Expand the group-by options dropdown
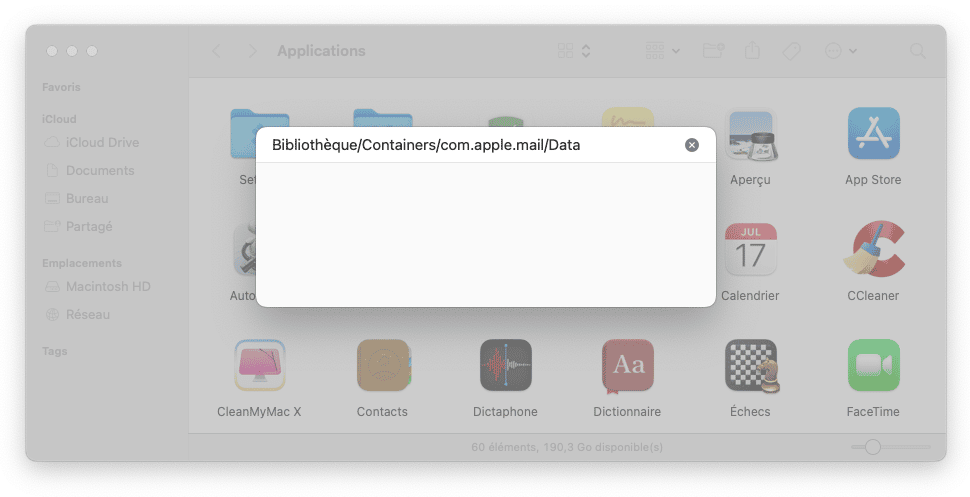The width and height of the screenshot is (970, 497). tap(663, 51)
